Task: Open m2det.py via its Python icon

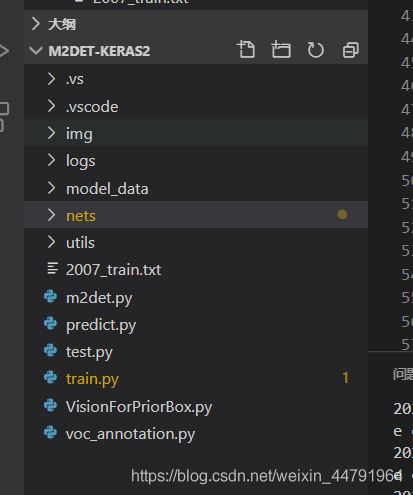Action: [x=50, y=297]
